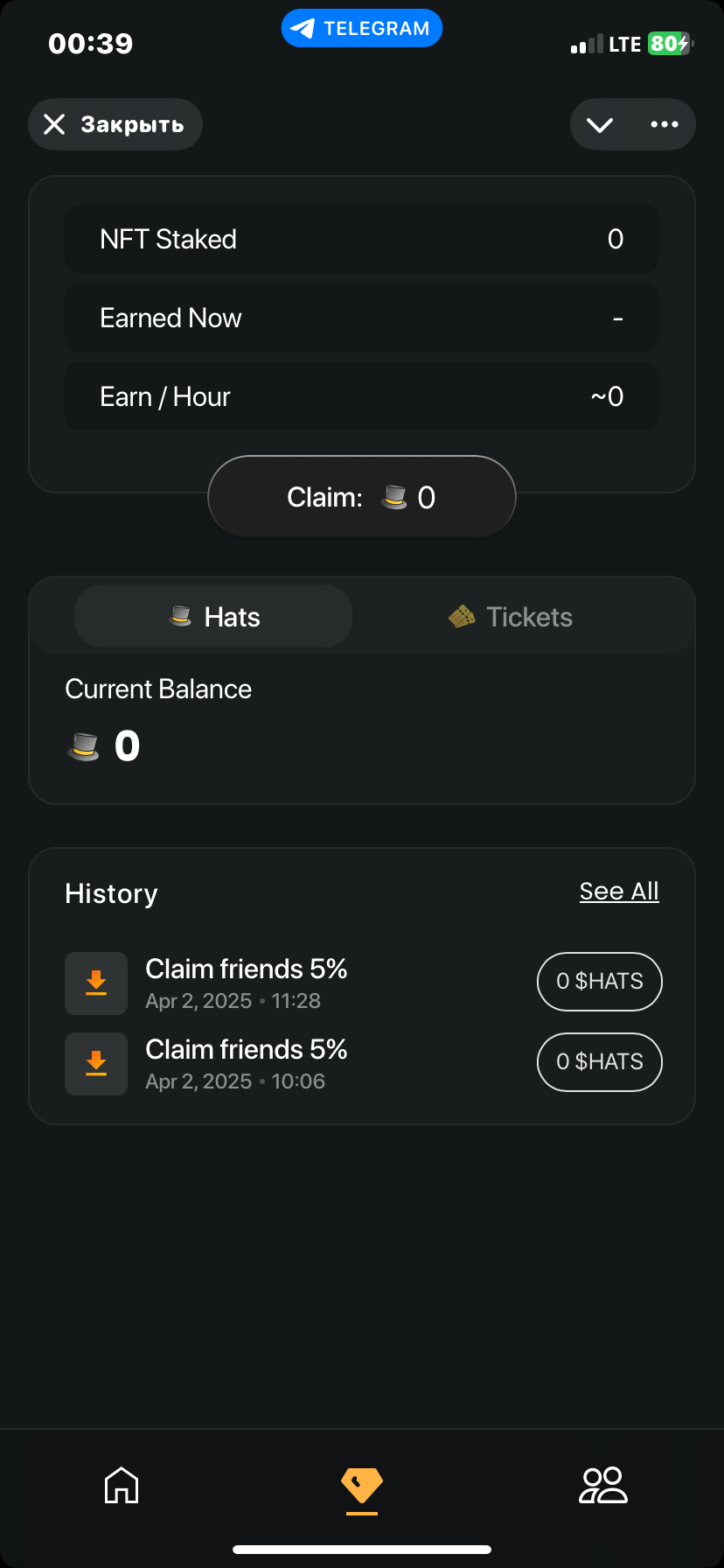Screen dimensions: 724x1568
Task: Click download icon of 10:06 history entry
Action: coord(96,1064)
